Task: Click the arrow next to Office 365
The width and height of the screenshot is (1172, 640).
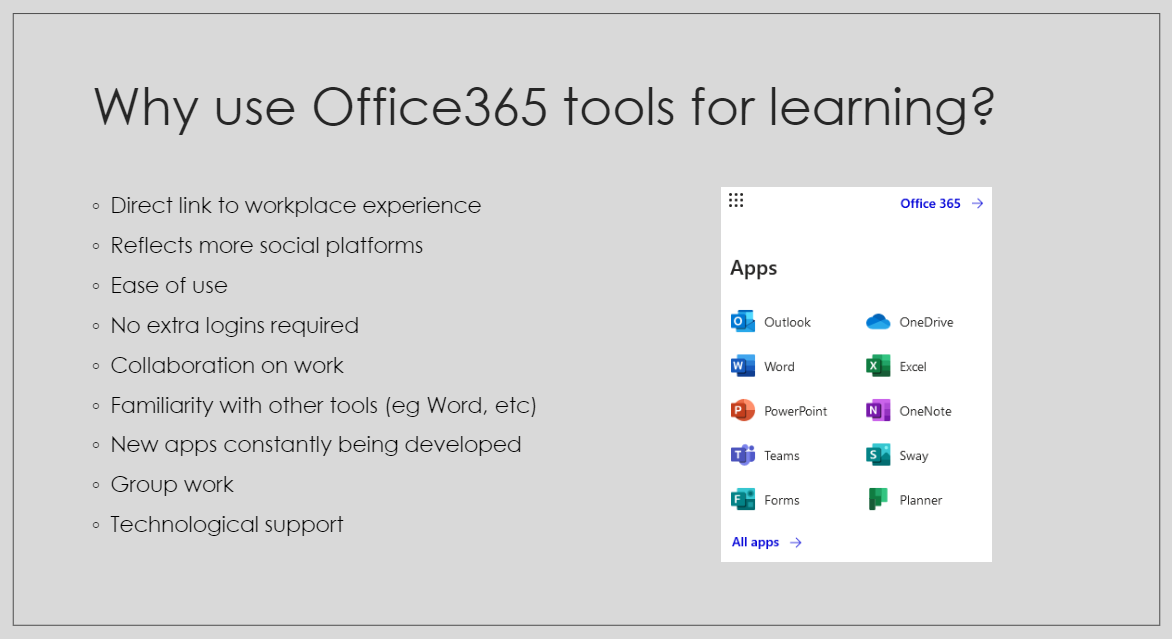Action: tap(977, 203)
